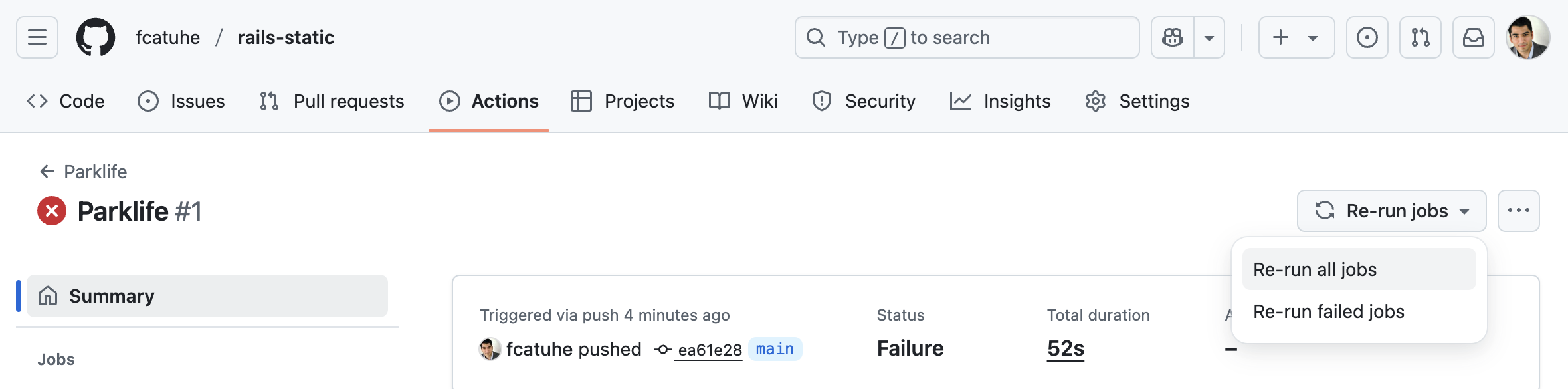Switch to the Insights tab
The image size is (1568, 389).
[x=1001, y=101]
